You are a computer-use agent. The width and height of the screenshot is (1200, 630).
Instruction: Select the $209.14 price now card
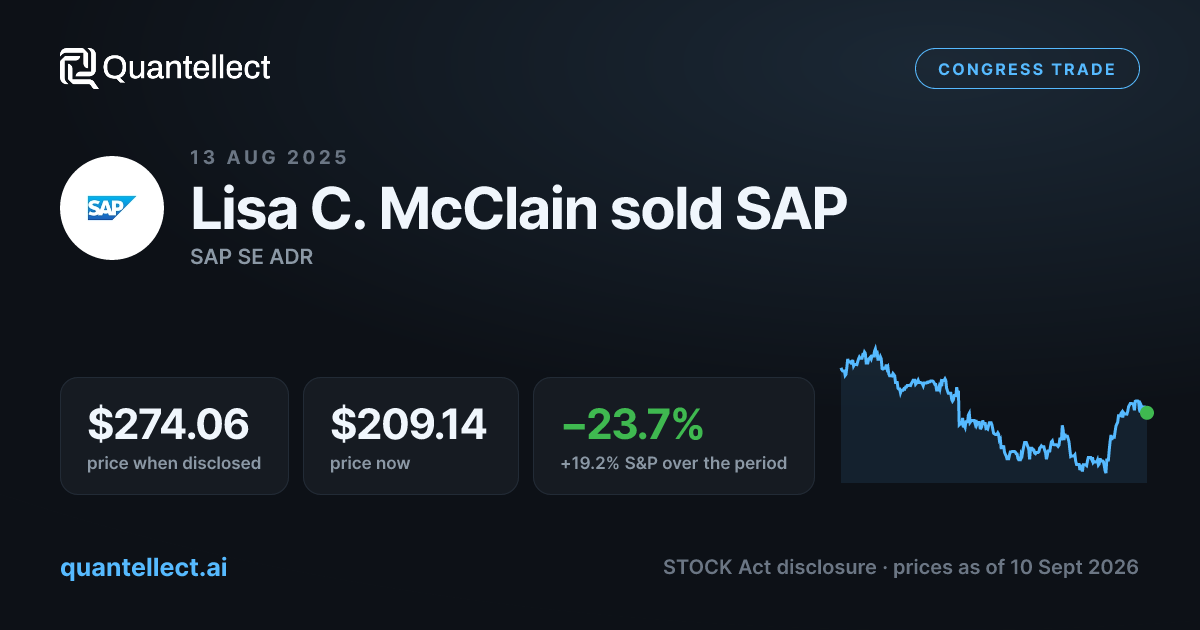(411, 436)
